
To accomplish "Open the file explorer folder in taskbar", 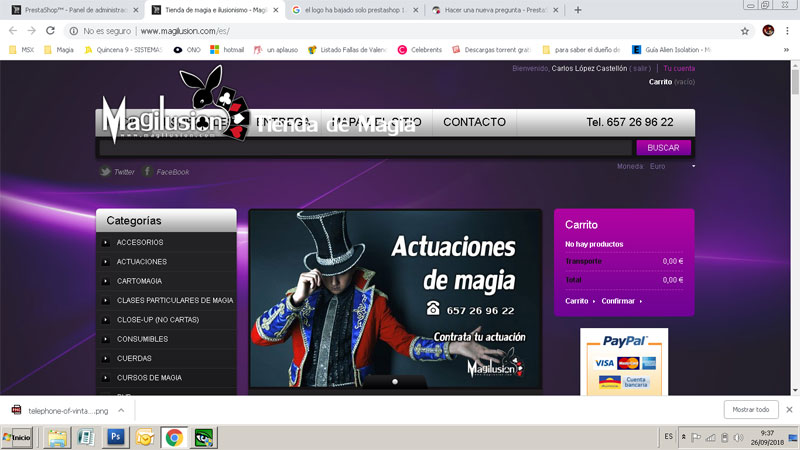I will 57,437.
